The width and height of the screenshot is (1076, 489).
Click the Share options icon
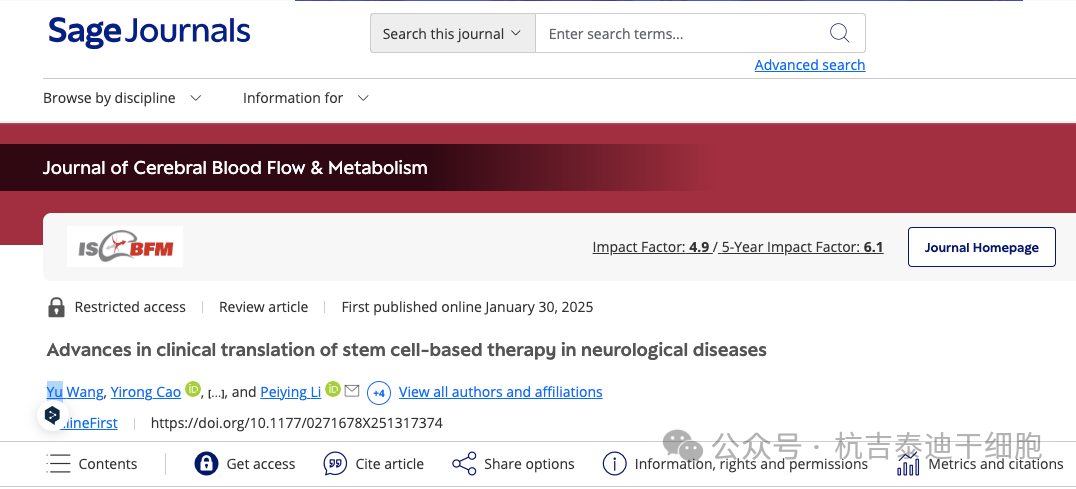(464, 464)
